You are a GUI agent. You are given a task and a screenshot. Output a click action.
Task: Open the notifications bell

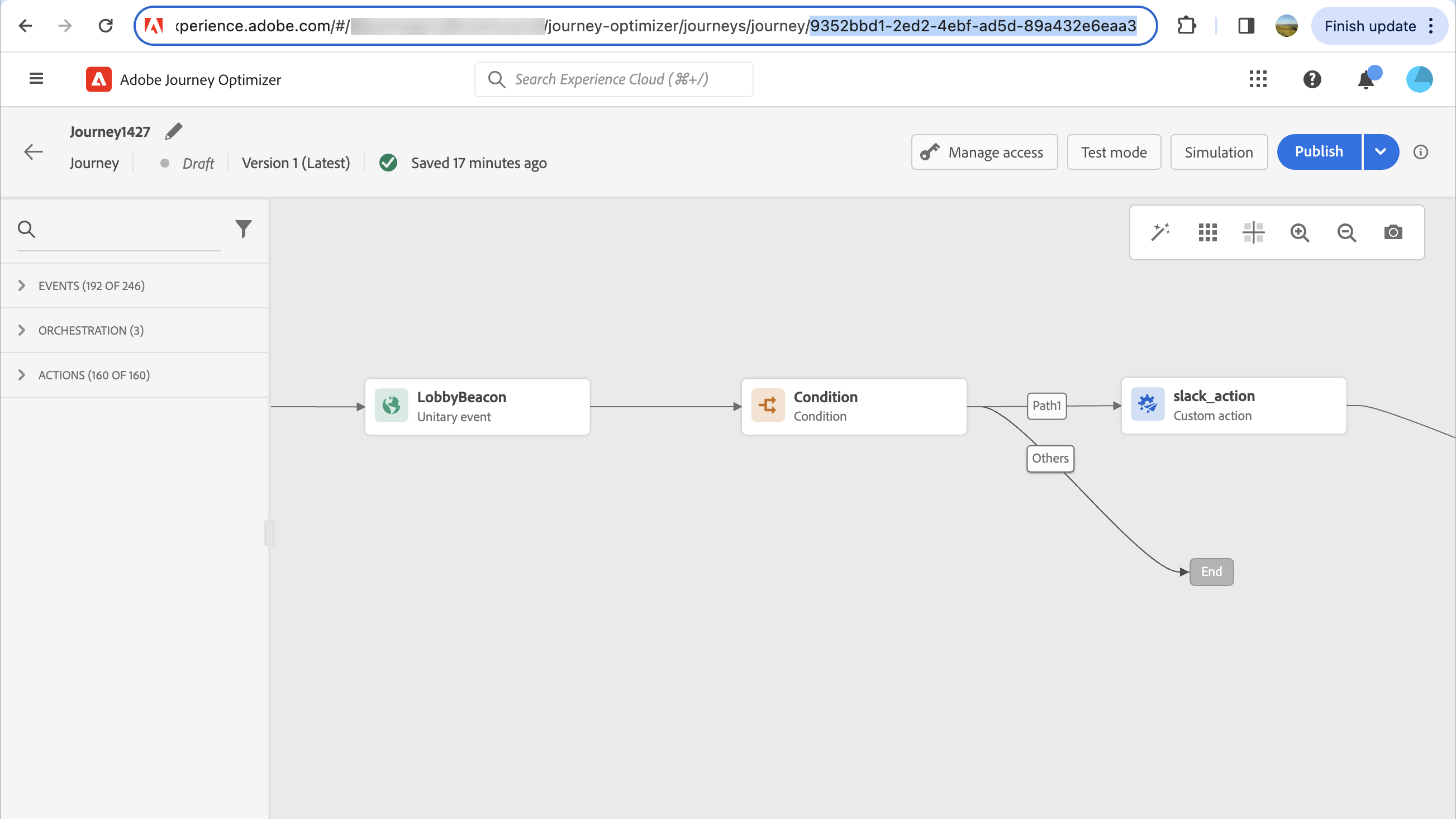[x=1366, y=80]
